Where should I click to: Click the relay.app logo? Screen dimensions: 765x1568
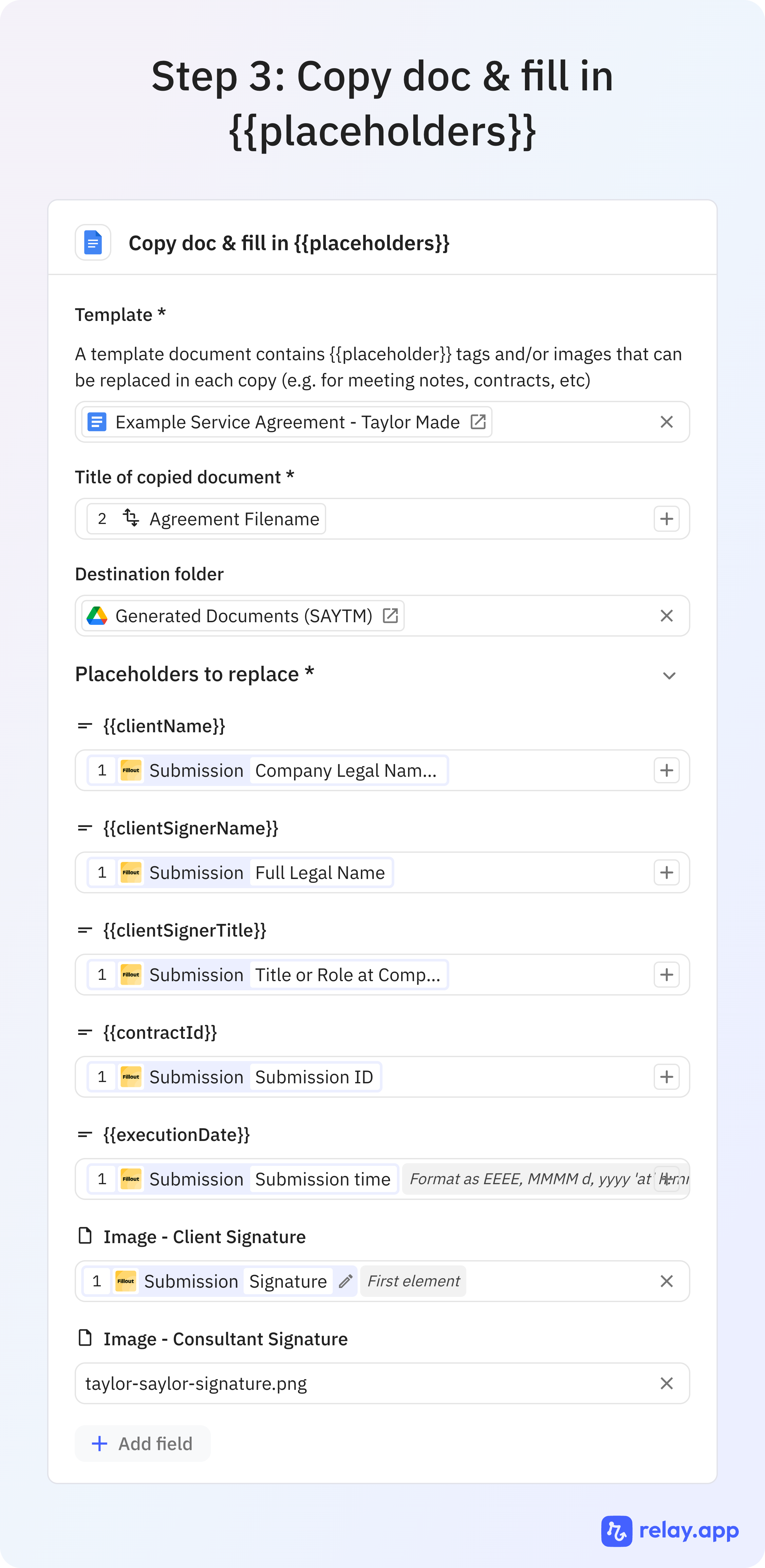(x=670, y=1530)
